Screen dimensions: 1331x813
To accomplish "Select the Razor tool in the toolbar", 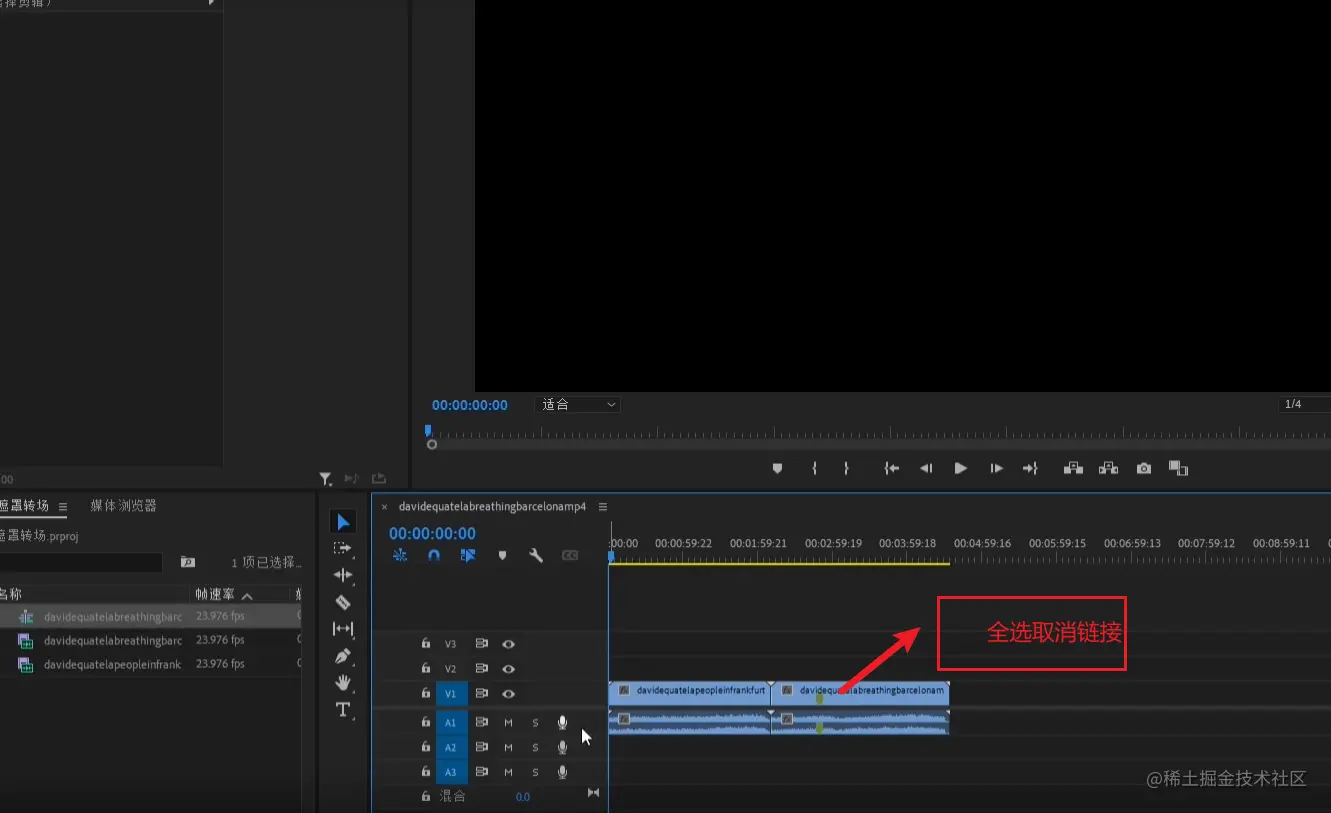I will point(343,602).
